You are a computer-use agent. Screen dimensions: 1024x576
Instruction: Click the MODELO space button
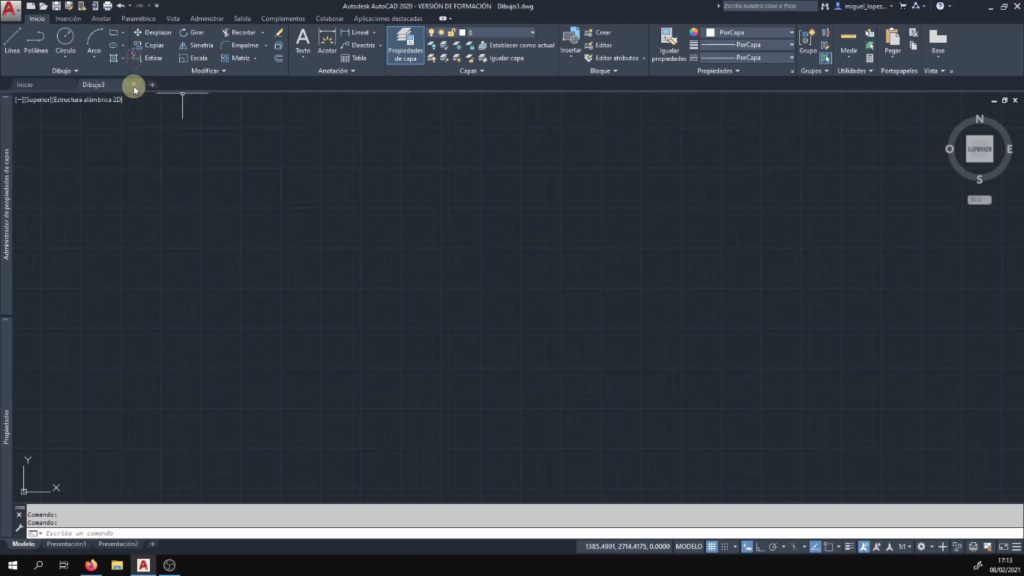688,547
